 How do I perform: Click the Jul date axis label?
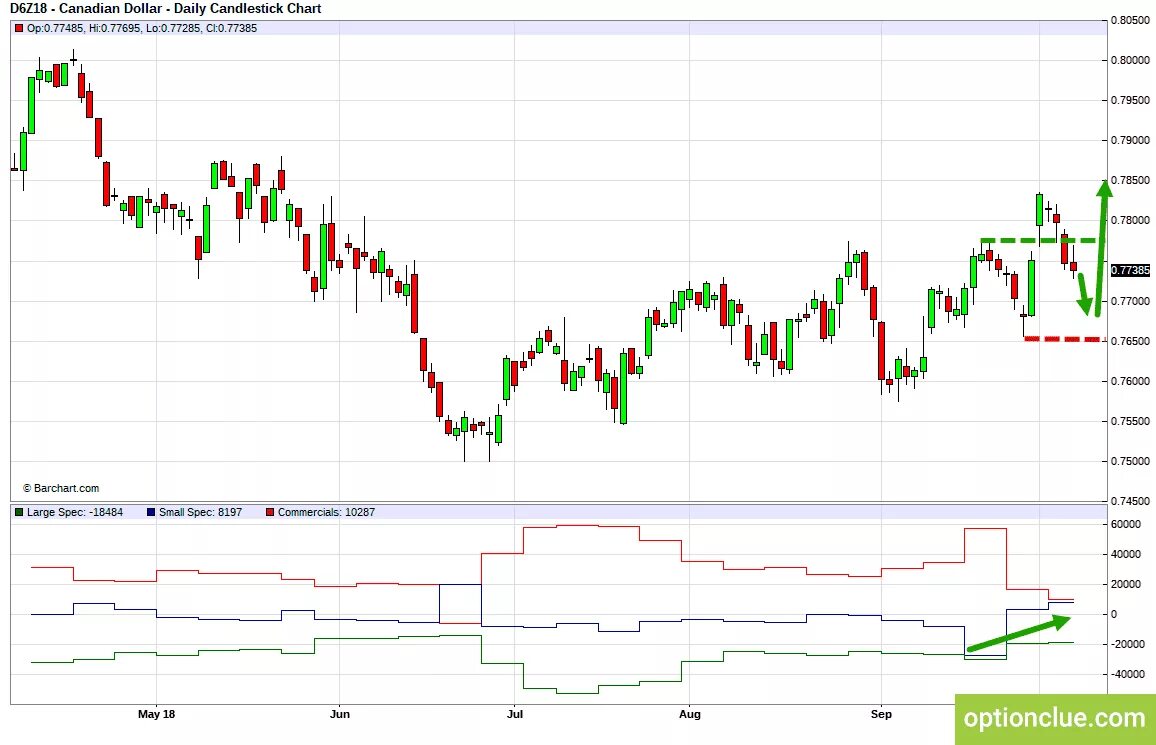point(515,714)
